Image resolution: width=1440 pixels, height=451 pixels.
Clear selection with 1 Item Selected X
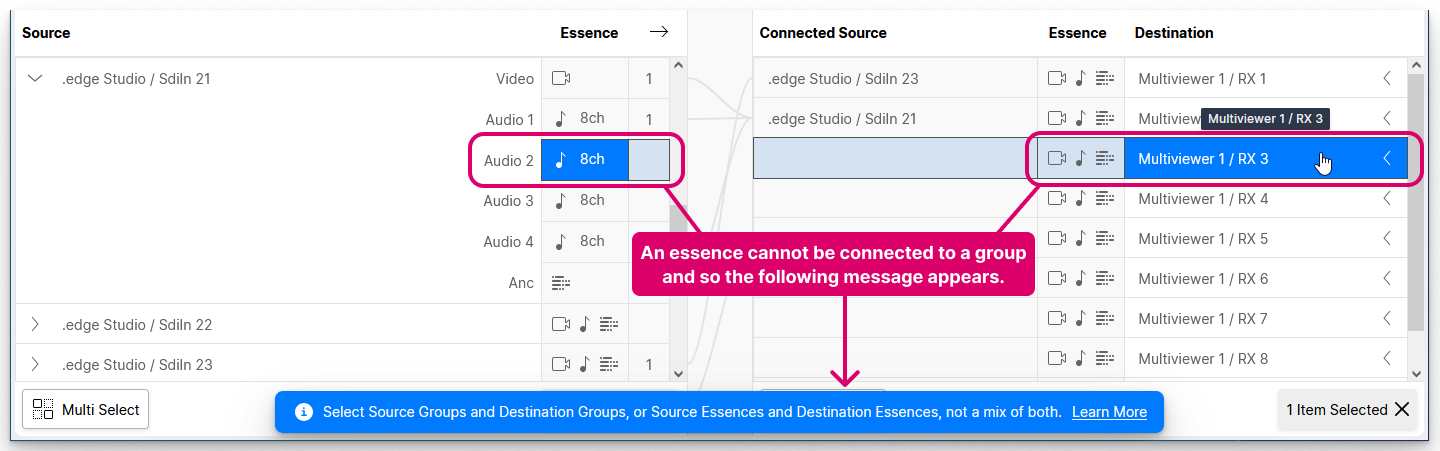[1402, 409]
